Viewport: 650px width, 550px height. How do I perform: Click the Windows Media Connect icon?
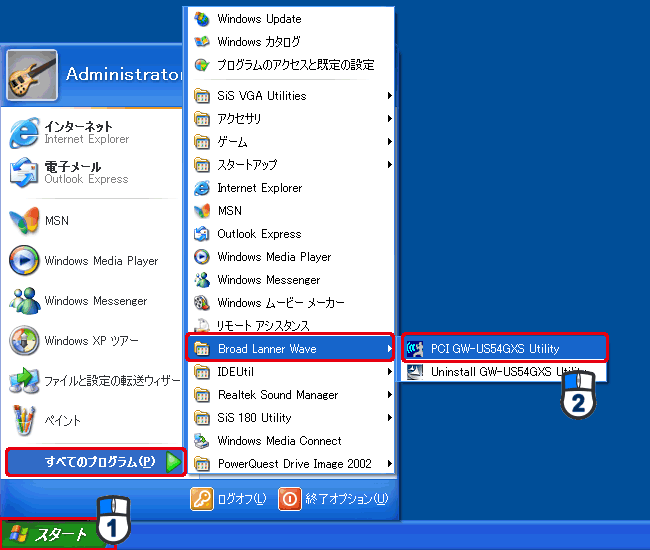[202, 441]
